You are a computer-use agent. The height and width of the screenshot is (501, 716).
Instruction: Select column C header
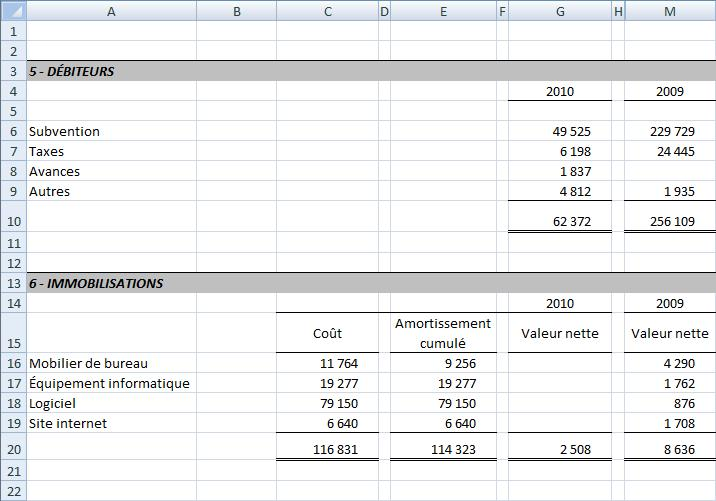(x=327, y=11)
